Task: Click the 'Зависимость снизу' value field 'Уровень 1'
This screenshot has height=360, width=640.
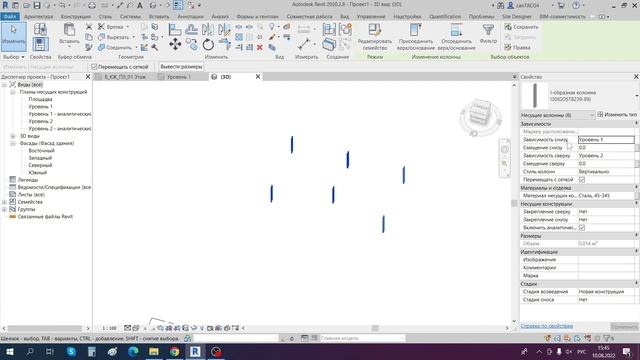Action: 606,140
